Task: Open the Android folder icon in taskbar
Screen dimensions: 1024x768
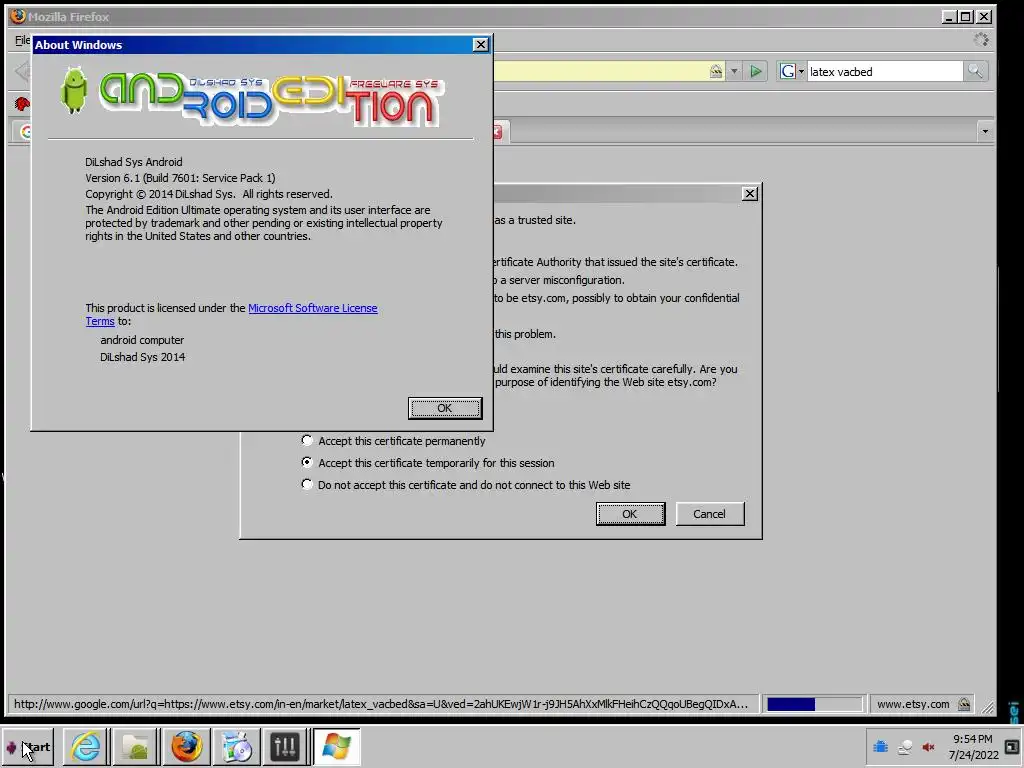Action: 135,746
